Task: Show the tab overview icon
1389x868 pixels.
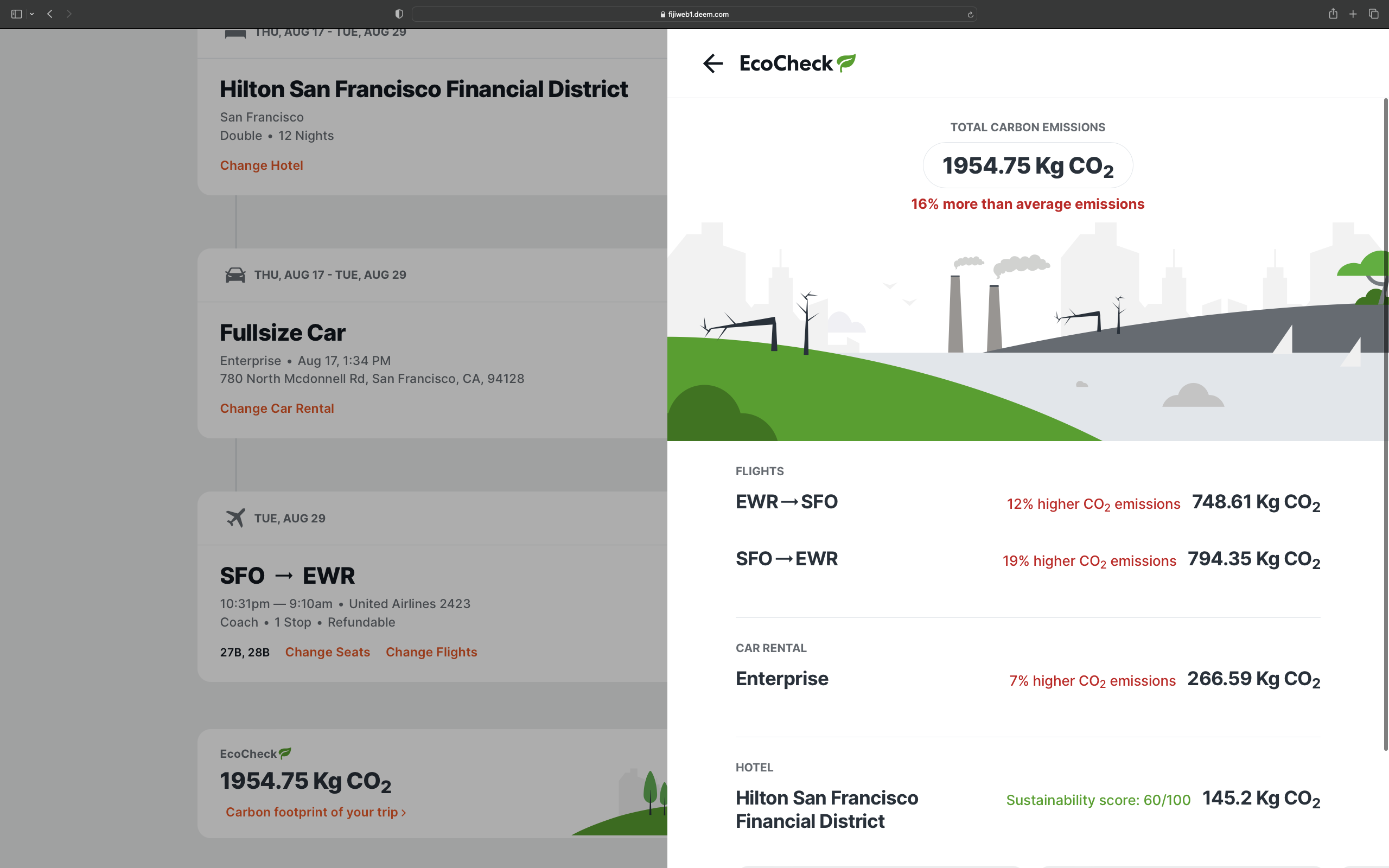Action: [x=1373, y=14]
